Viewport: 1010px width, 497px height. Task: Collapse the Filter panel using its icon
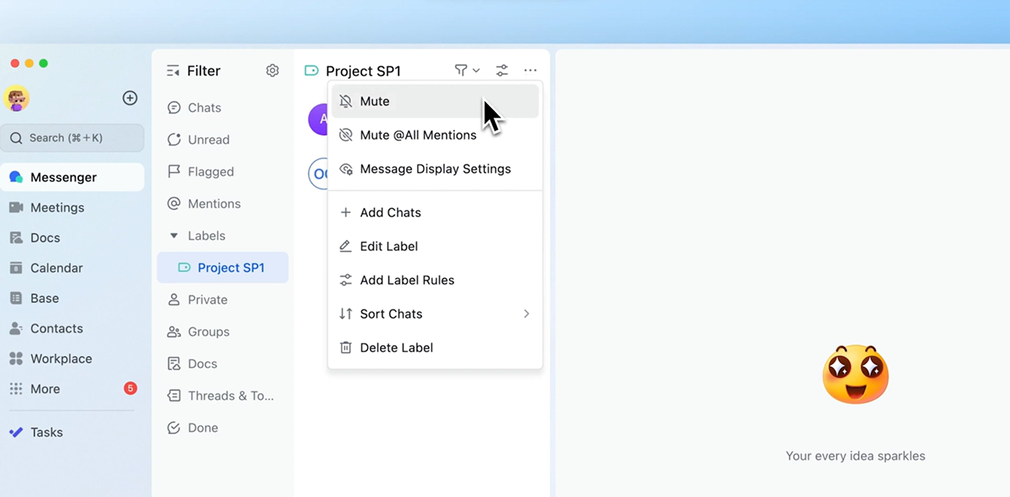173,71
